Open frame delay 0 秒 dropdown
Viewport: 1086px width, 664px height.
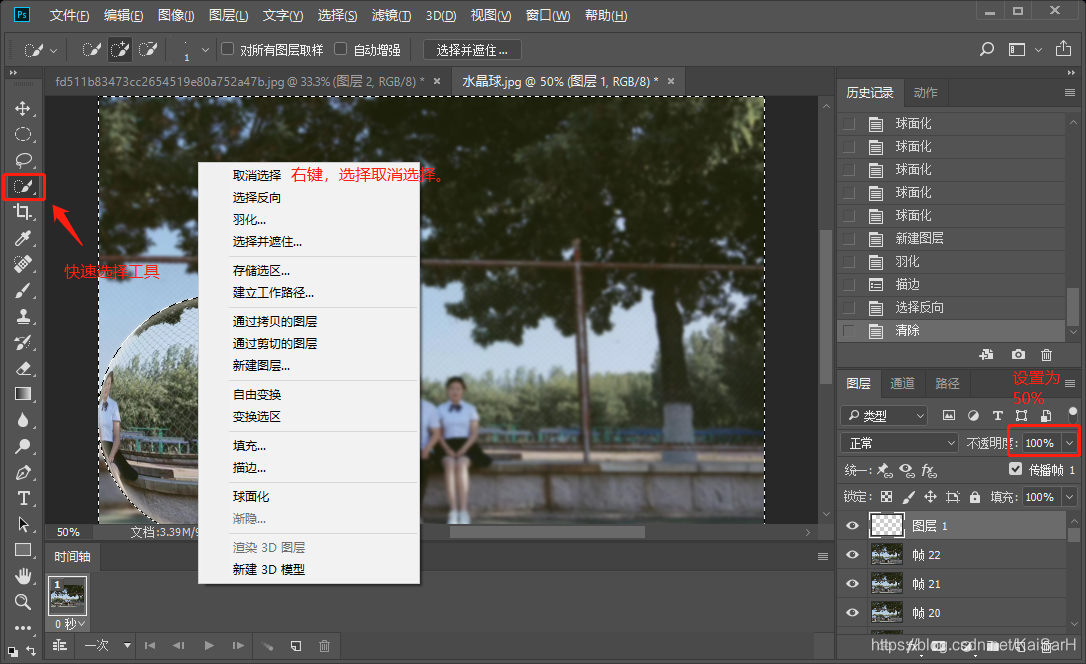[x=70, y=624]
